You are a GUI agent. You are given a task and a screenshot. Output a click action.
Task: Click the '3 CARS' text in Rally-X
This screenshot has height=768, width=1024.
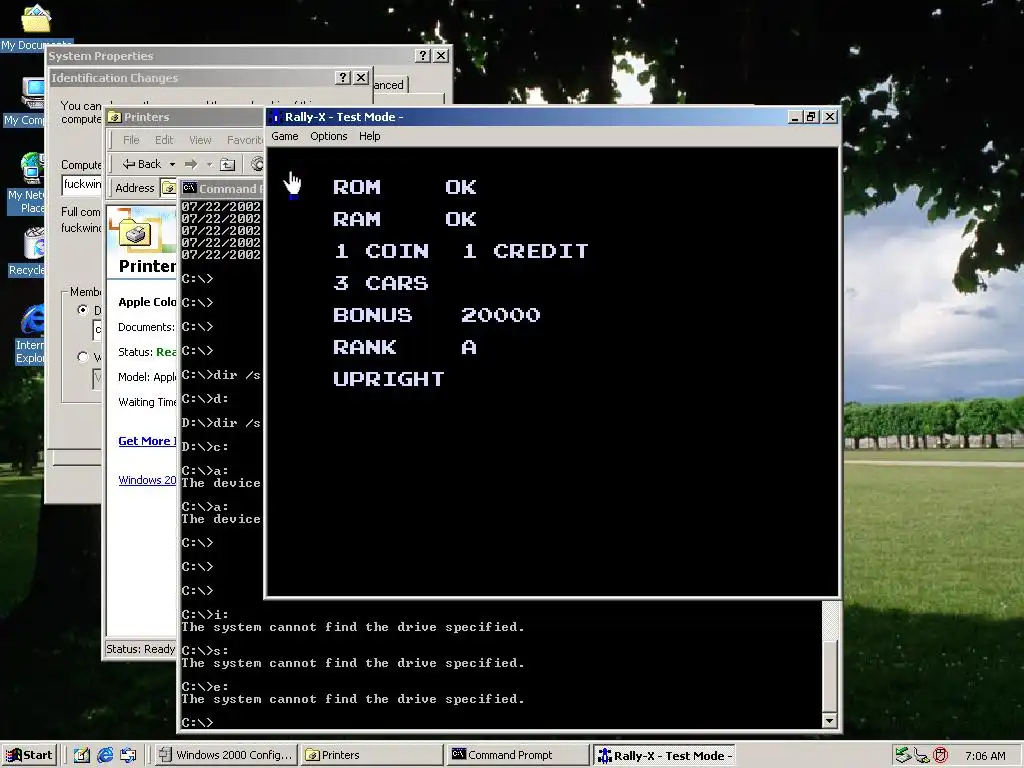pyautogui.click(x=381, y=283)
